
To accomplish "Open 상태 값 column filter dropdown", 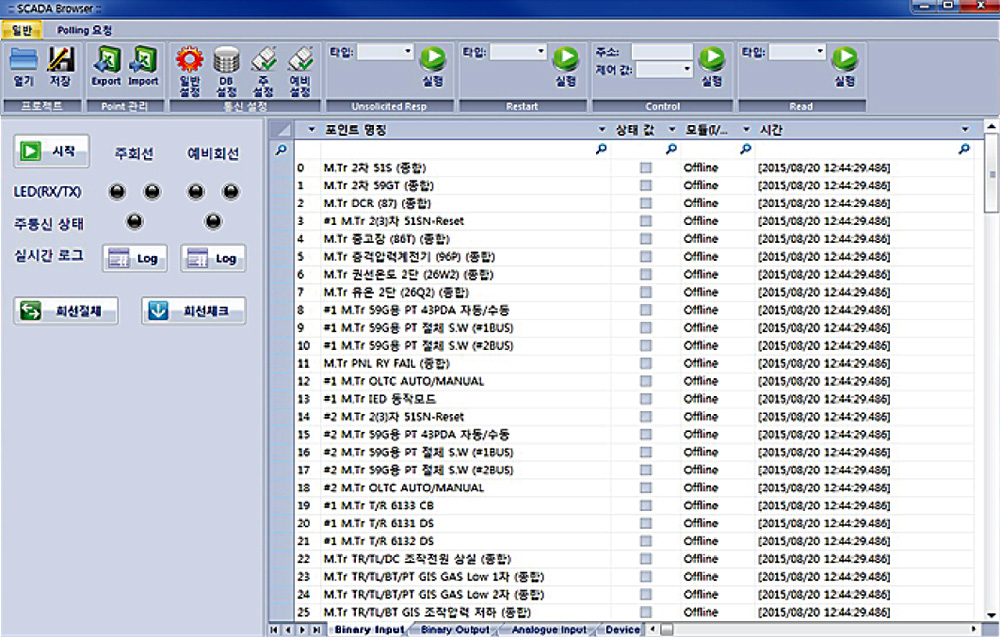I will (x=672, y=129).
